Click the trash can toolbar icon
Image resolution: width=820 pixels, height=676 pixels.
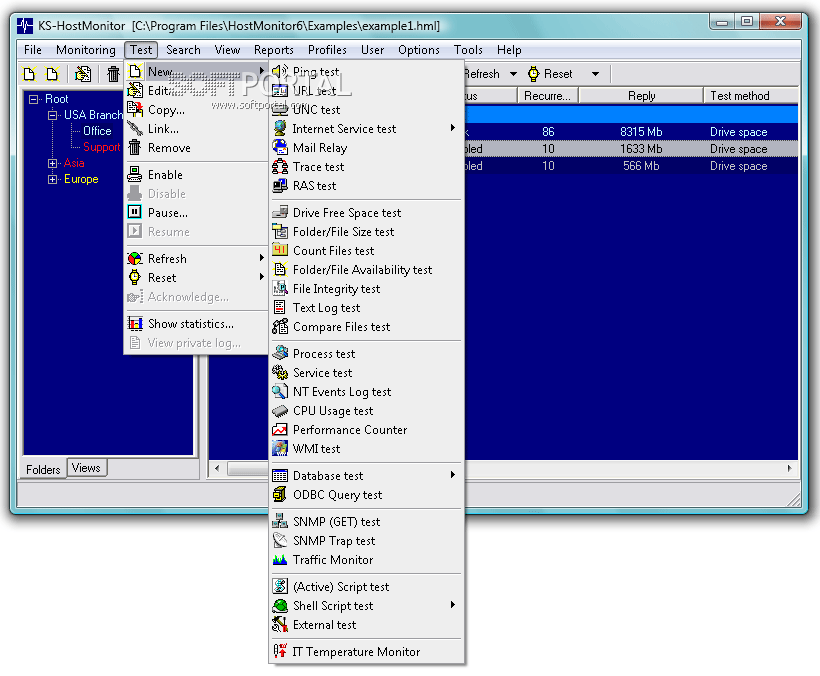click(113, 74)
